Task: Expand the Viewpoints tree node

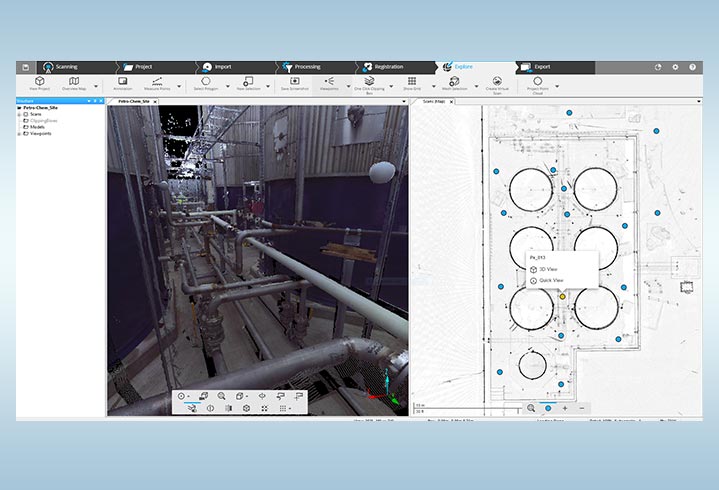Action: point(21,133)
